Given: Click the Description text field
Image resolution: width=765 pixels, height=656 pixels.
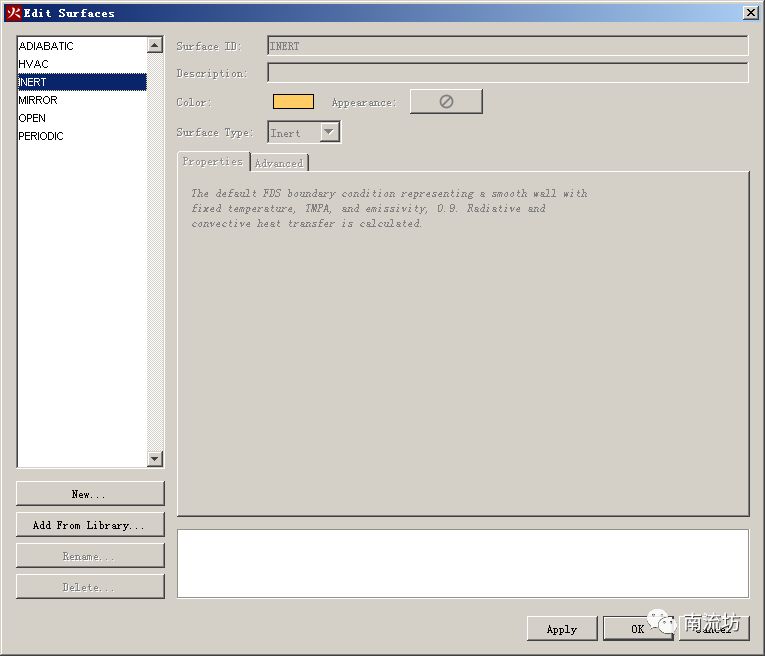Looking at the screenshot, I should click(507, 73).
